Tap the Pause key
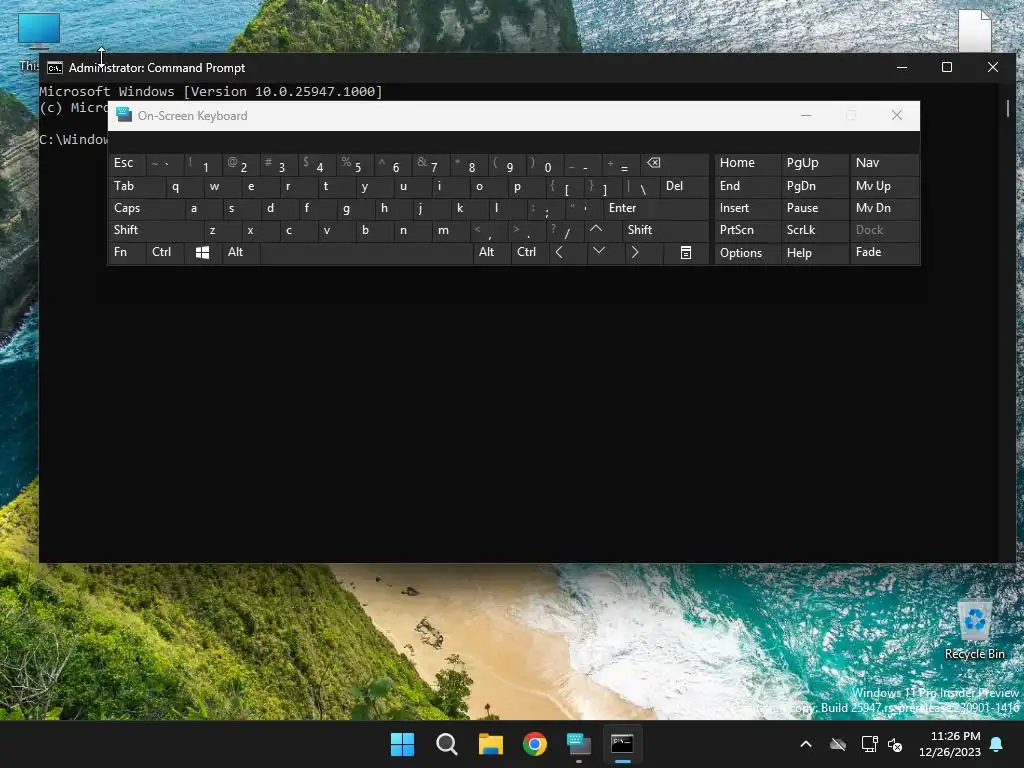Screen dimensions: 1024x768 [814, 208]
